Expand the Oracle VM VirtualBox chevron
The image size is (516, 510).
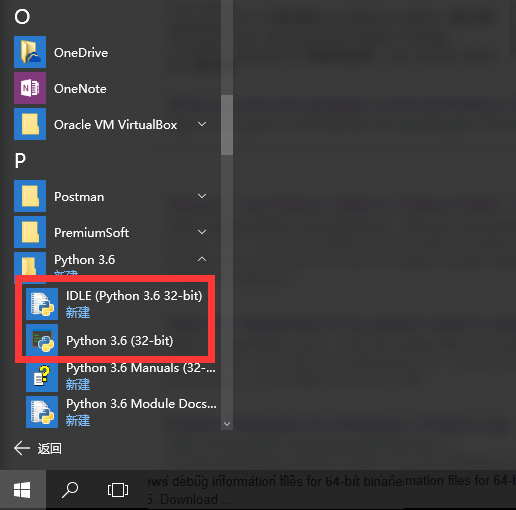202,124
